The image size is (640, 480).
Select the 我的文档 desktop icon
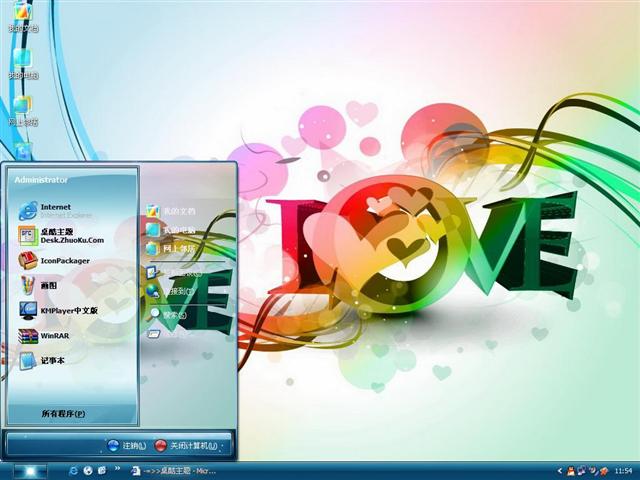click(x=23, y=18)
